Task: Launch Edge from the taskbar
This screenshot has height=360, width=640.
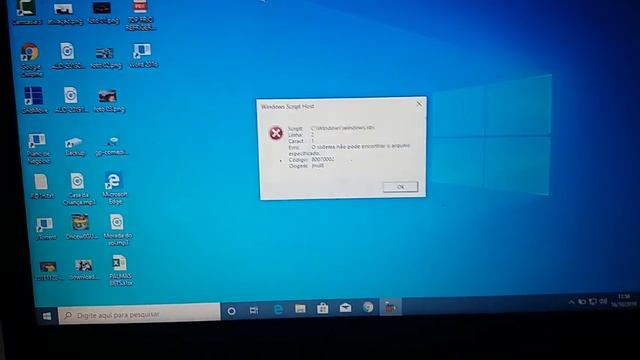Action: coord(278,309)
